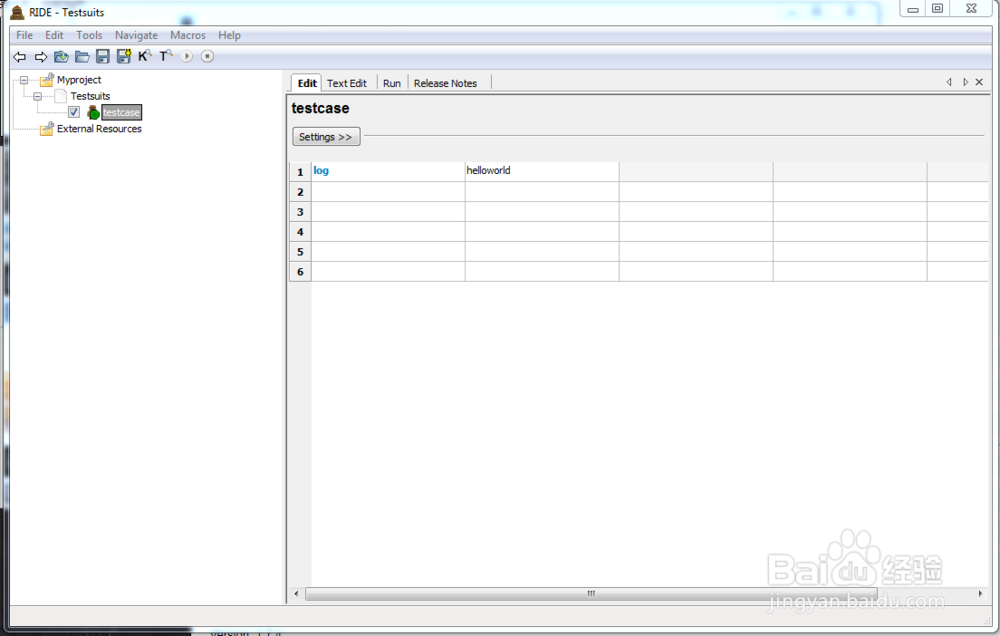Switch to the Edit tab

(307, 83)
